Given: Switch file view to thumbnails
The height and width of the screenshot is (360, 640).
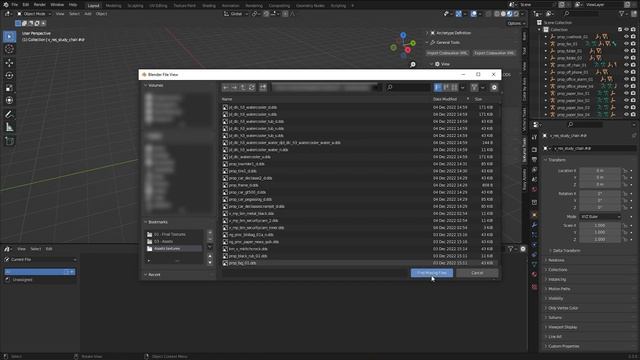Looking at the screenshot, I should tap(454, 87).
